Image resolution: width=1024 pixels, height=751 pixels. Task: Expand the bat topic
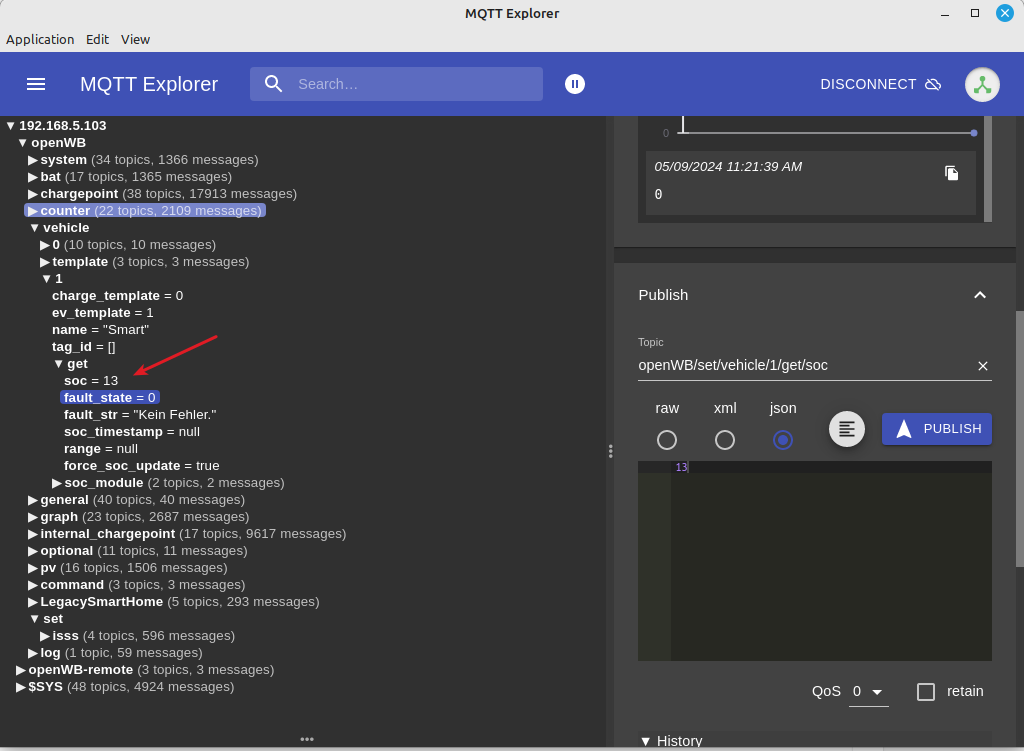tap(33, 177)
